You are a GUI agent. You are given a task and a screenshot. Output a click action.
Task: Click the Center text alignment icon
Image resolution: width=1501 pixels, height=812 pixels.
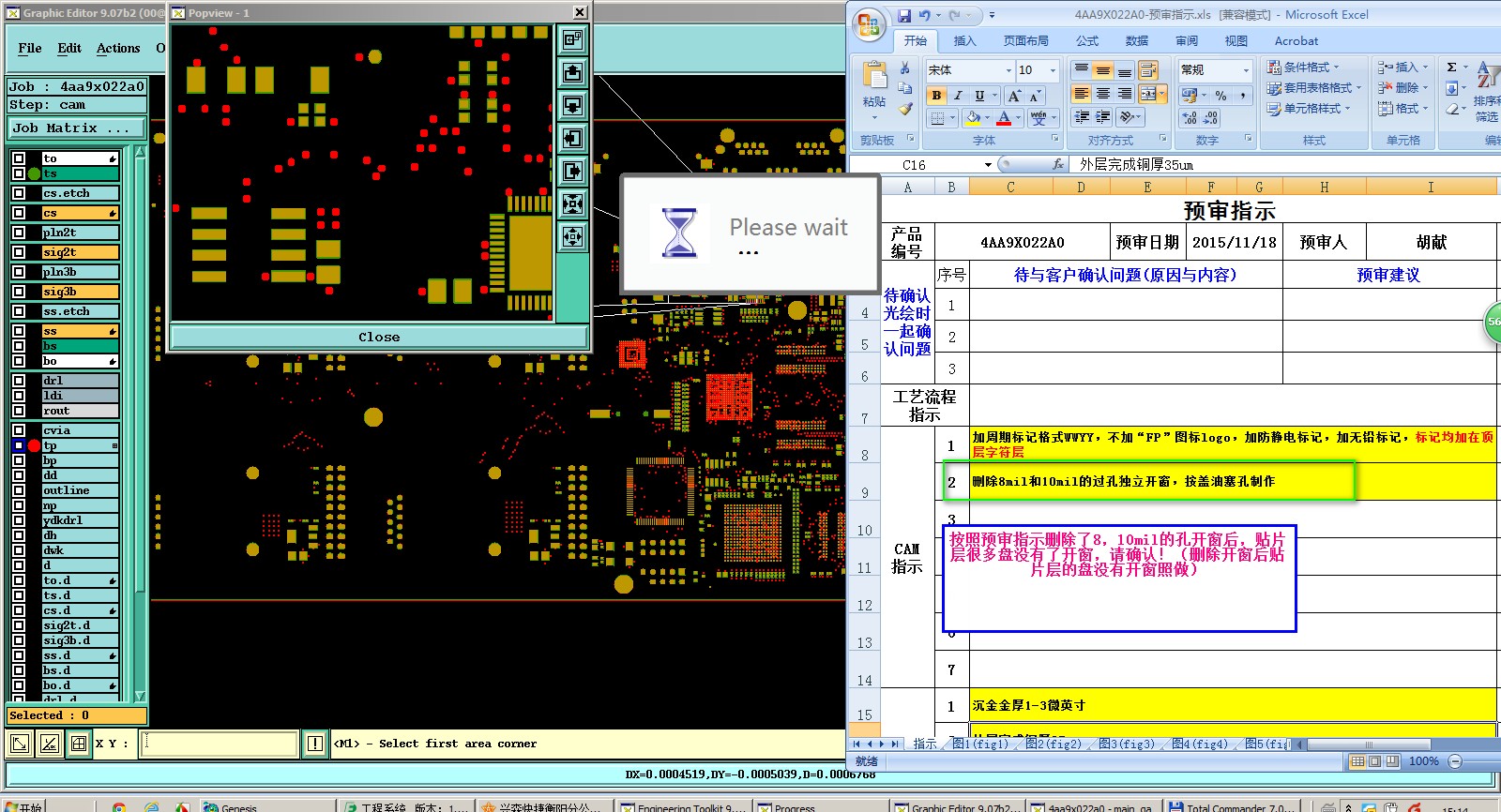[1103, 94]
